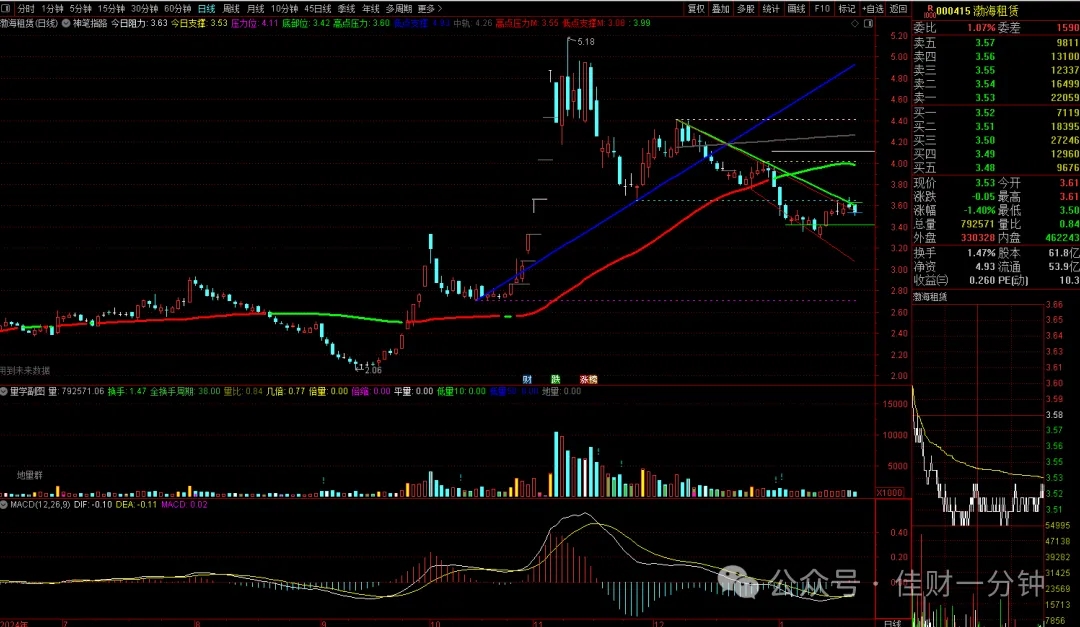Click the 现价 3.53 row

954,183
